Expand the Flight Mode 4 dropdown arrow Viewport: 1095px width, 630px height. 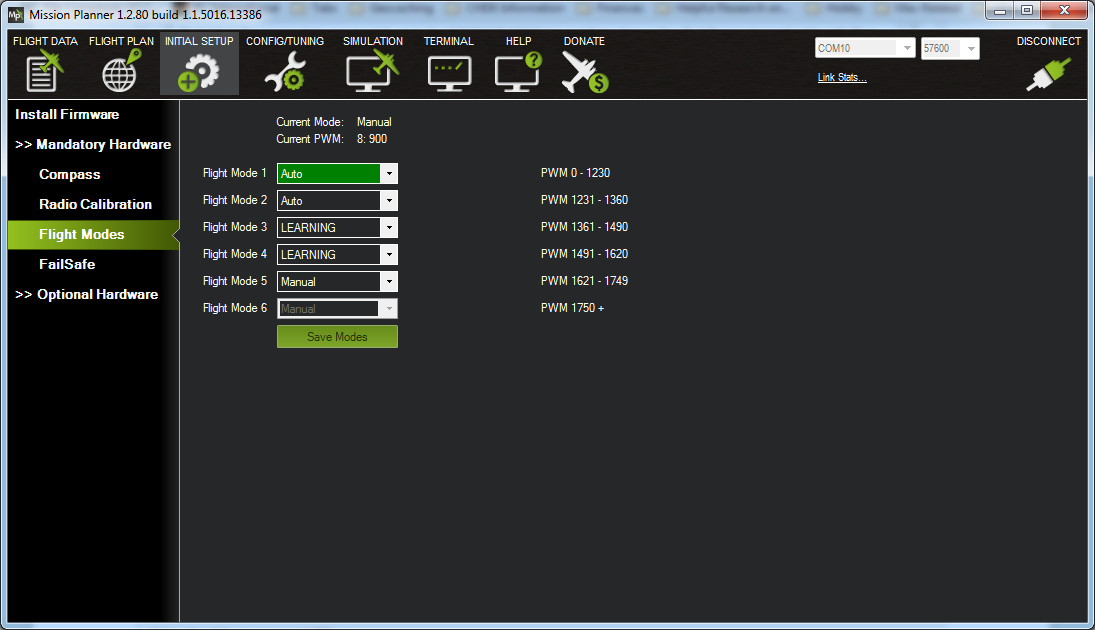coord(389,254)
